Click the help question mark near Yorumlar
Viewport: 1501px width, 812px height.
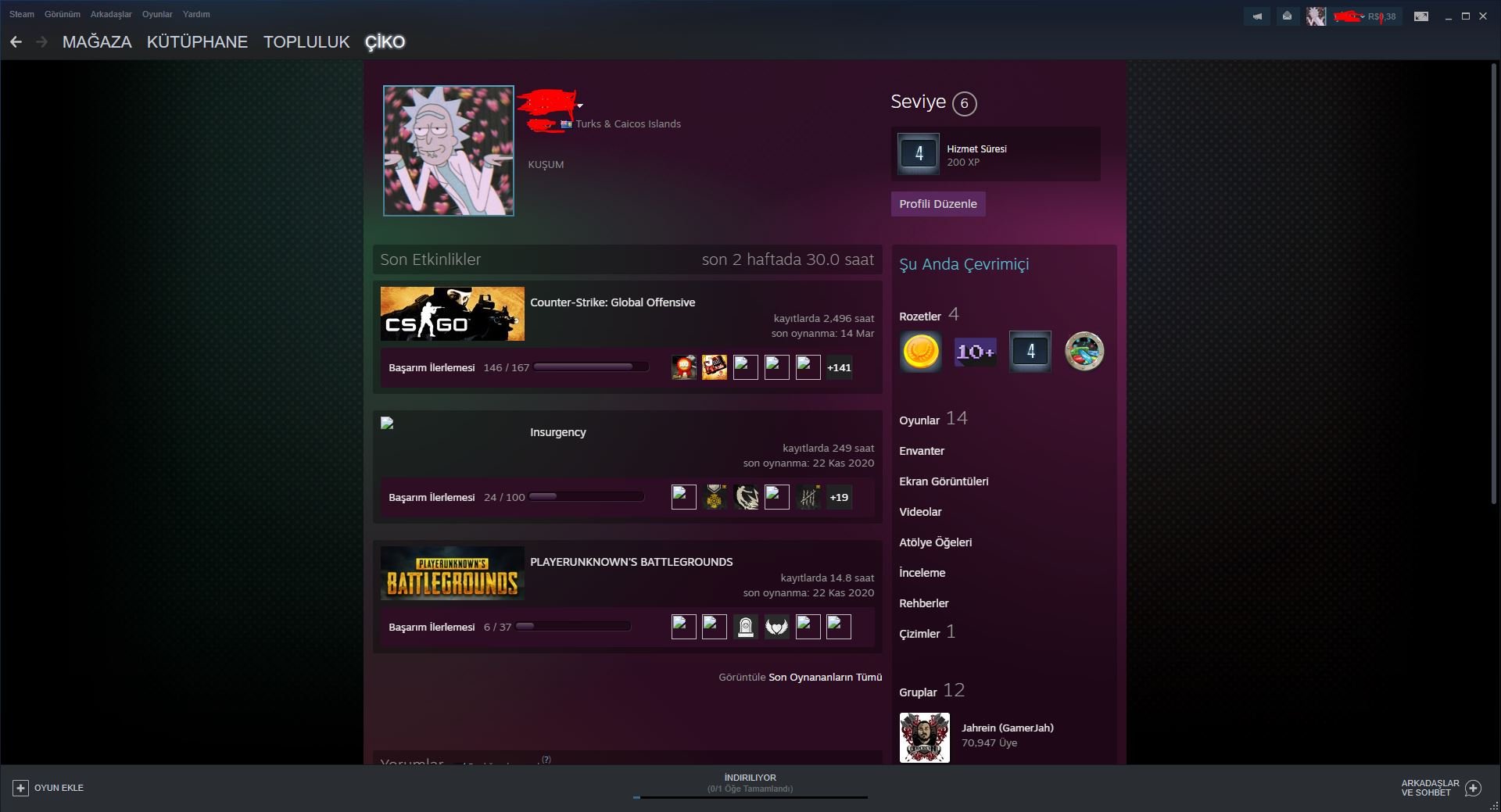(546, 759)
